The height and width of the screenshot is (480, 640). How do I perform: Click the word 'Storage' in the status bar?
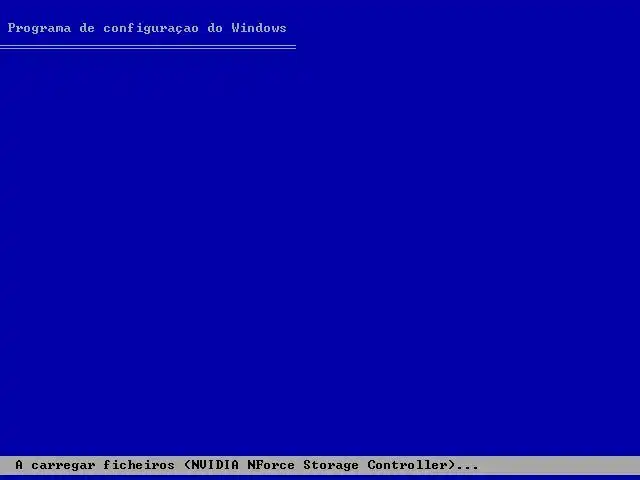point(331,465)
